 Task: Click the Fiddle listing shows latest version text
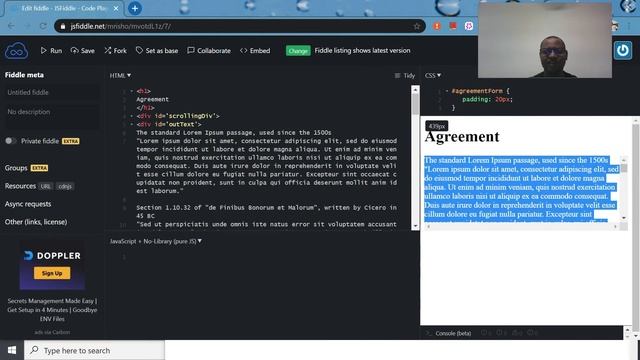(362, 51)
